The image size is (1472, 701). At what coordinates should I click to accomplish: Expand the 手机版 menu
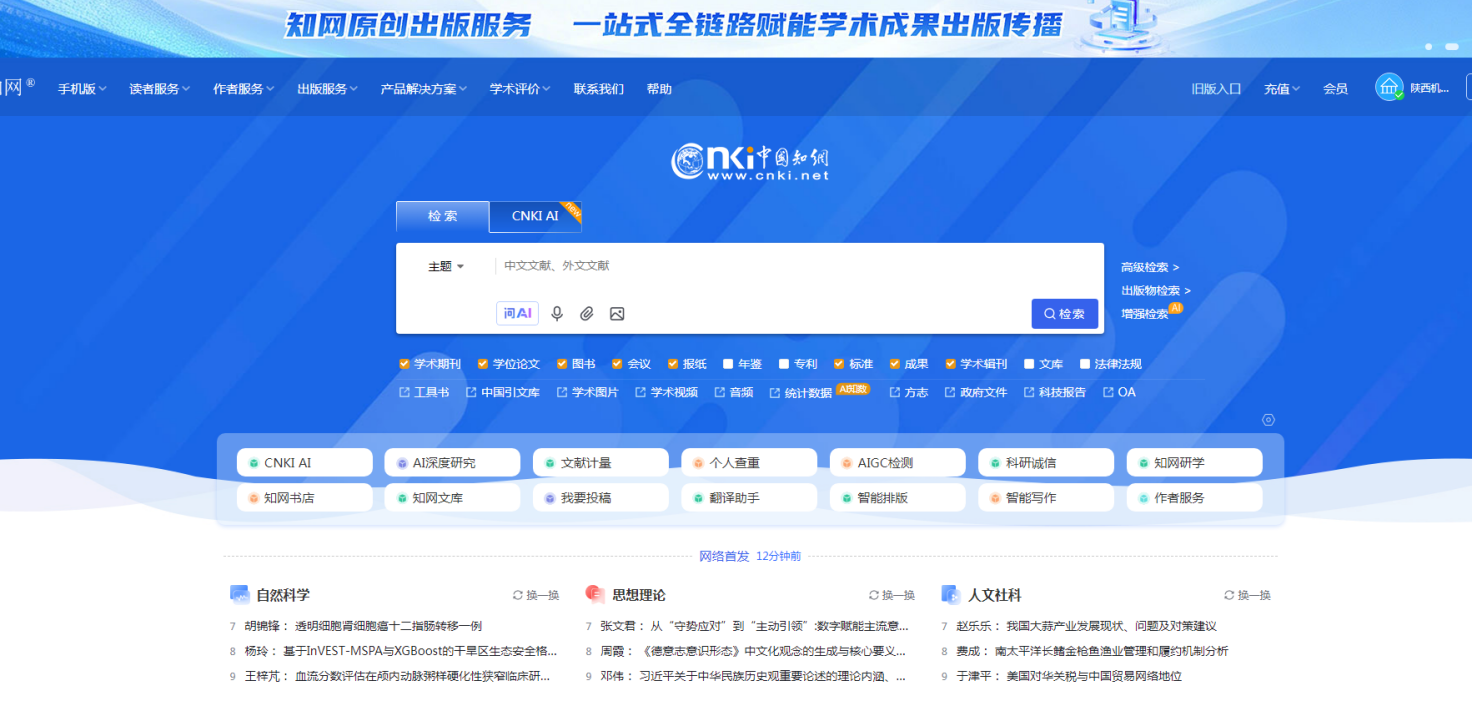82,89
